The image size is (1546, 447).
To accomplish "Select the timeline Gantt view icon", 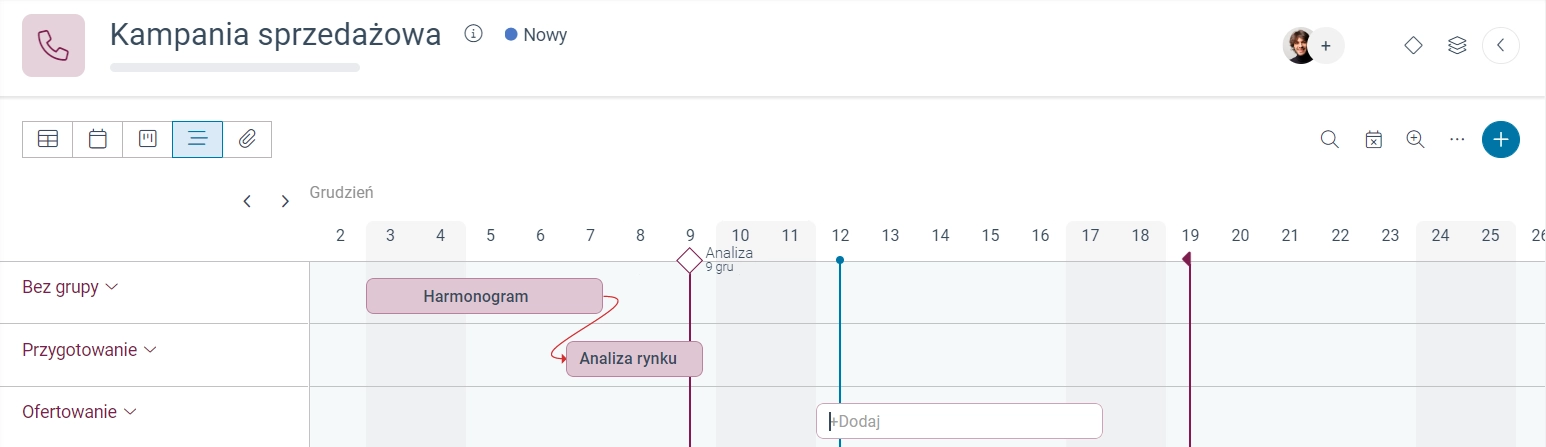I will [197, 140].
